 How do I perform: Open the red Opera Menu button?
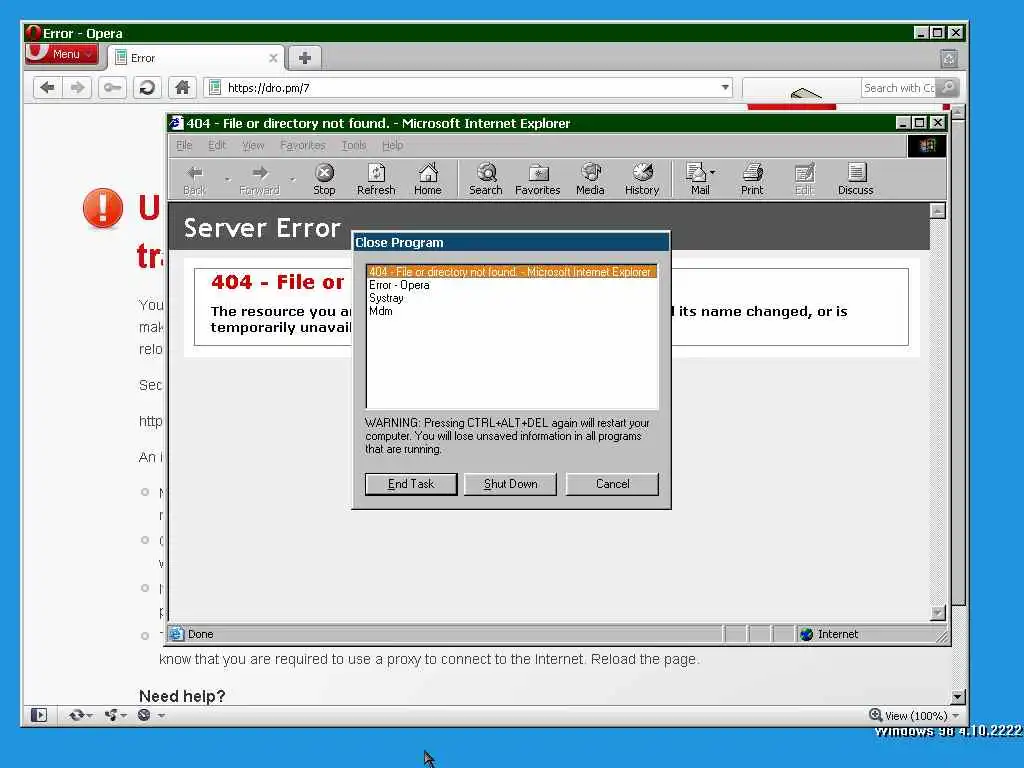pyautogui.click(x=62, y=54)
